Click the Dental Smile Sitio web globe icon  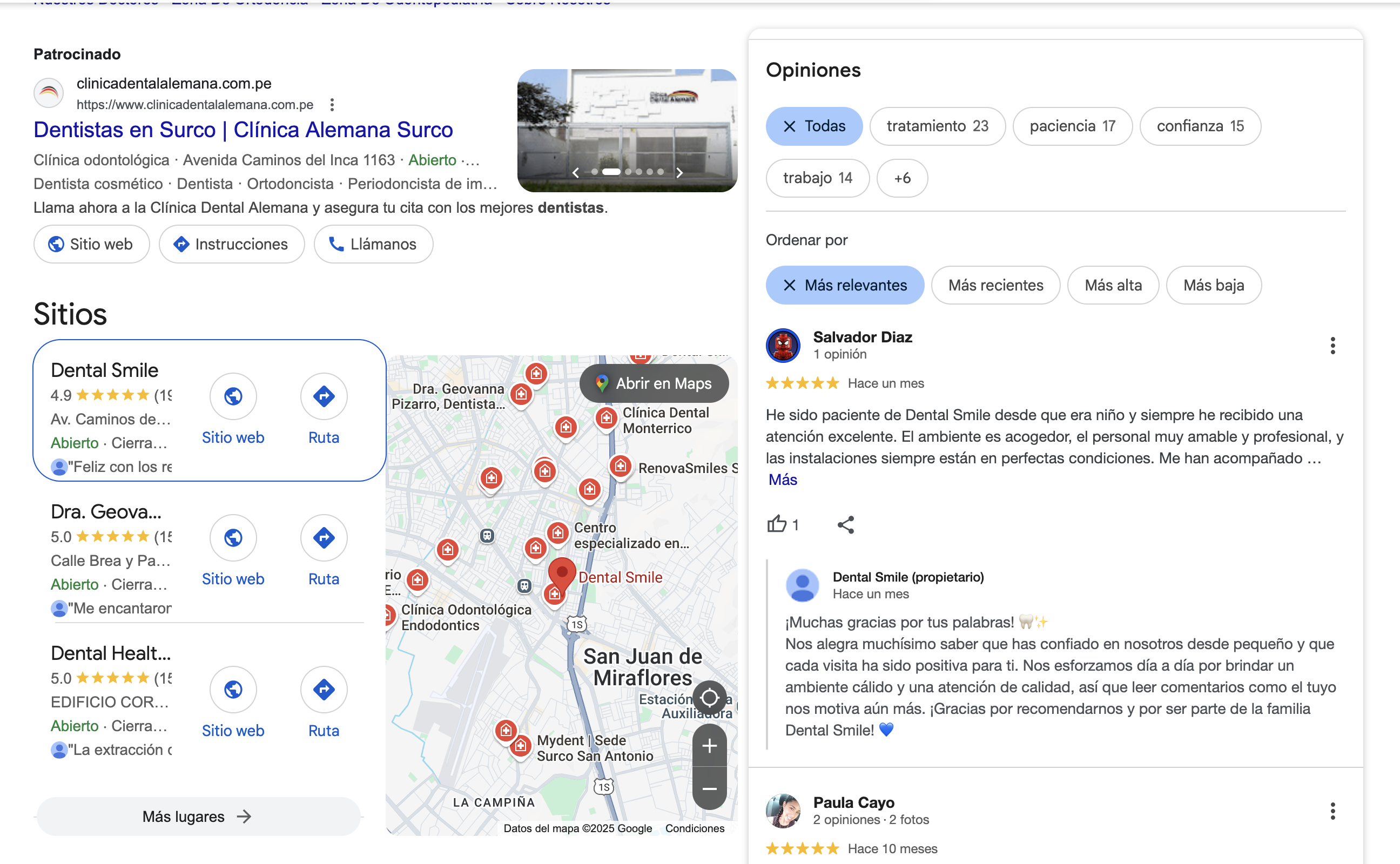coord(233,396)
